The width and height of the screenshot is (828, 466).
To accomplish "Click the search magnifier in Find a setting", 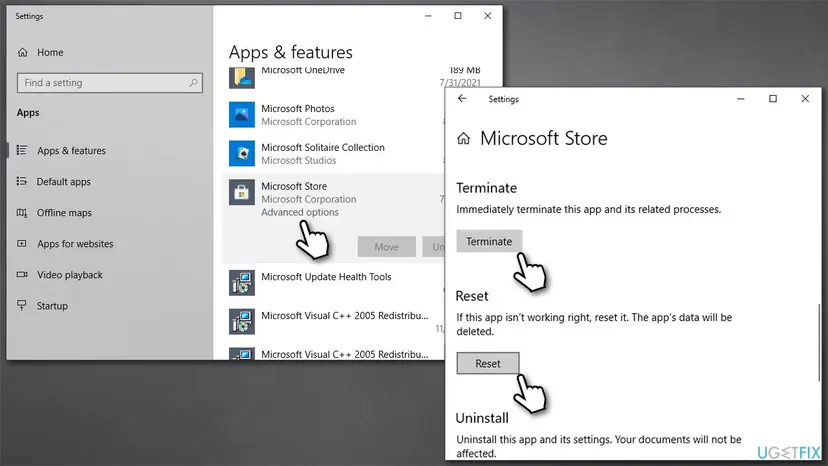I will click(193, 83).
